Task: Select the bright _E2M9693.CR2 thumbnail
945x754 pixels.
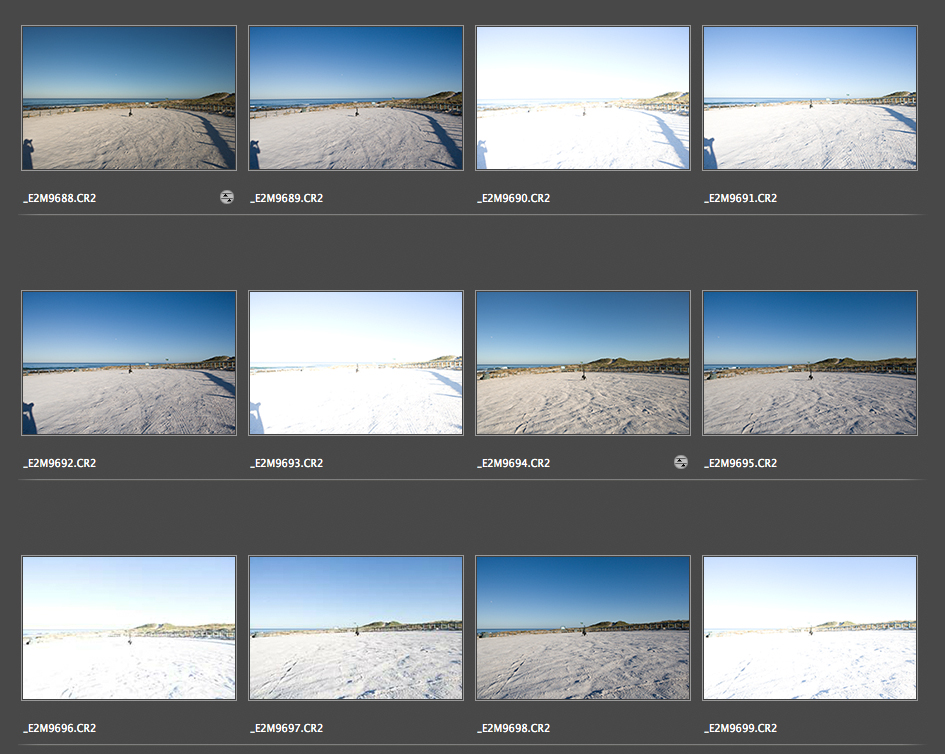Action: (356, 363)
